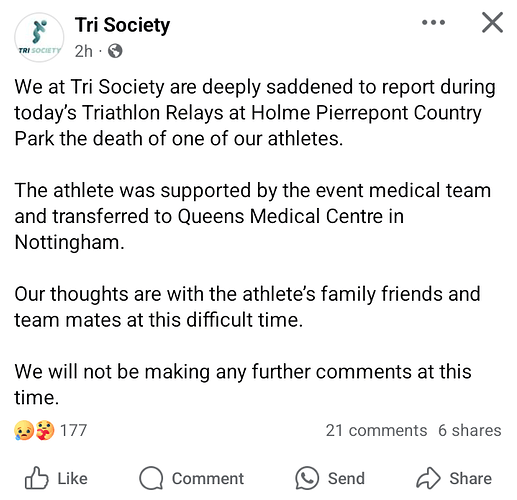The height and width of the screenshot is (500, 517).
Task: View the 6 shares list
Action: click(x=470, y=430)
